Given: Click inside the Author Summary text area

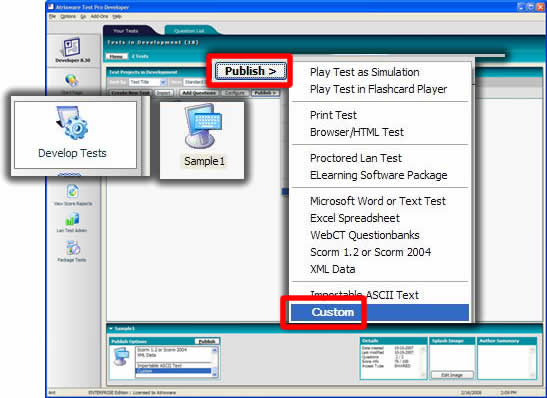Looking at the screenshot, I should 504,361.
